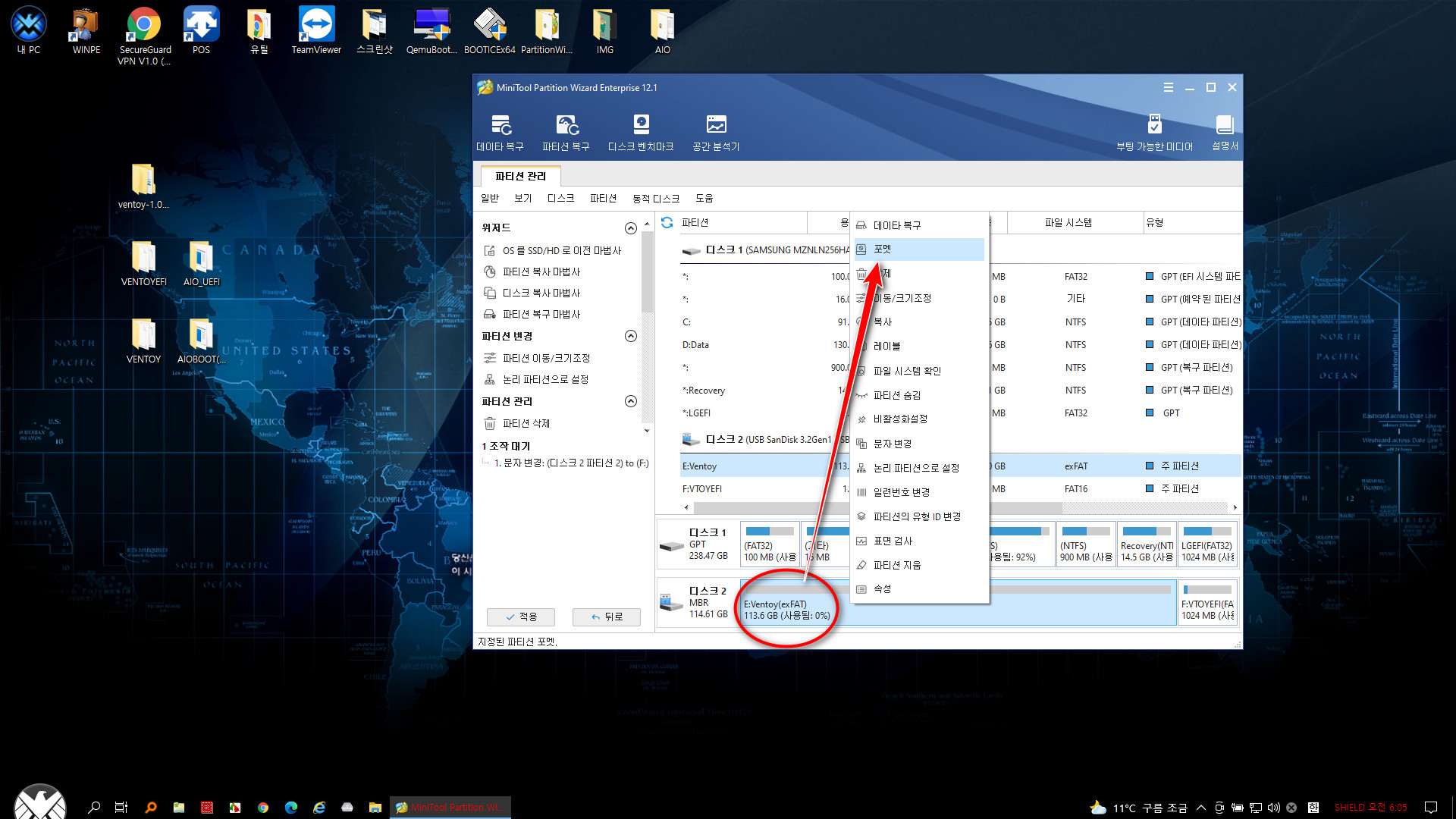Click the 적용 apply button
1456x819 pixels.
(521, 617)
